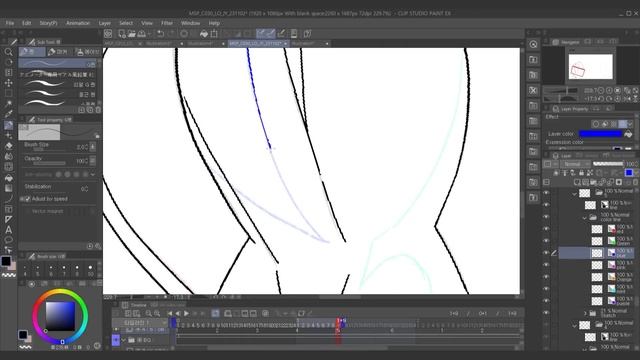This screenshot has height=360, width=640.
Task: Collapse the BG folder in timeline
Action: click(x=123, y=340)
